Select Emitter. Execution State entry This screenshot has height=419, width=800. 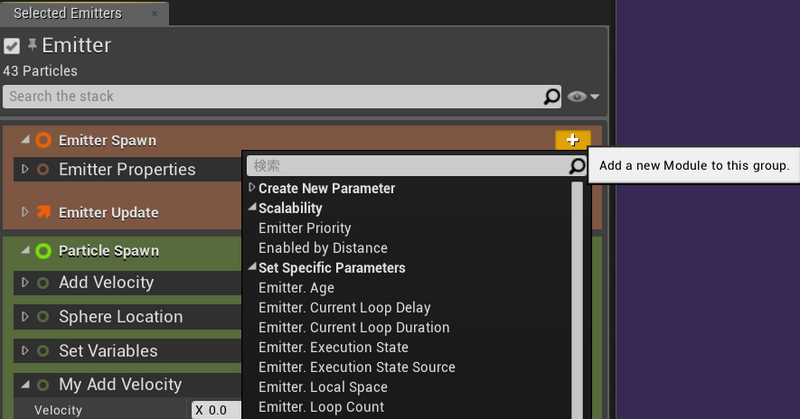333,348
